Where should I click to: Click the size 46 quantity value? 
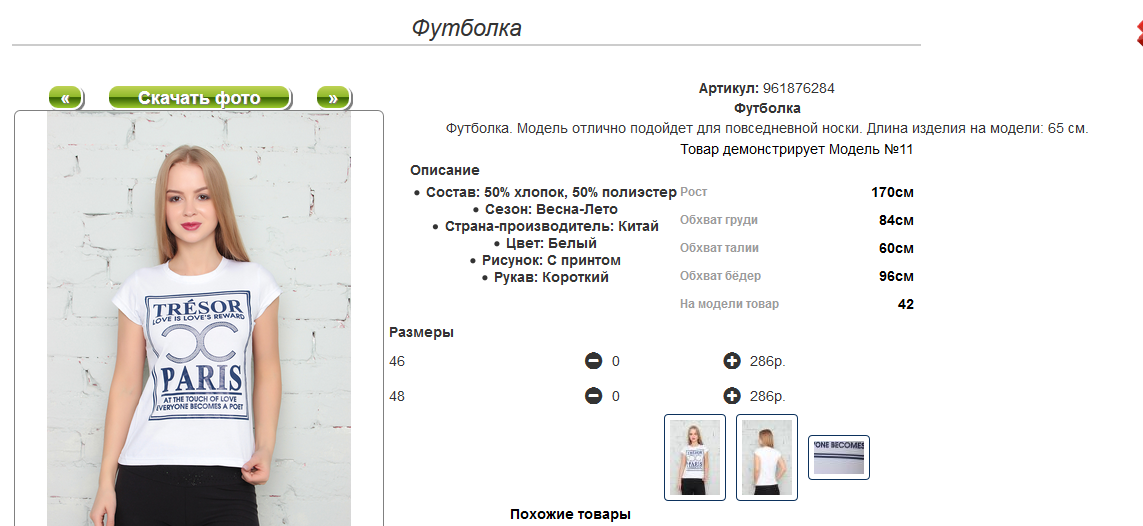pyautogui.click(x=615, y=361)
